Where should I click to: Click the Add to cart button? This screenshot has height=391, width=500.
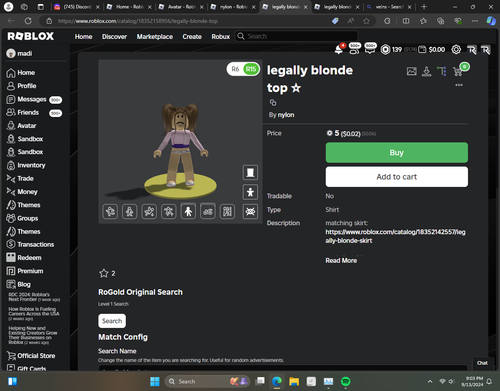click(x=397, y=177)
